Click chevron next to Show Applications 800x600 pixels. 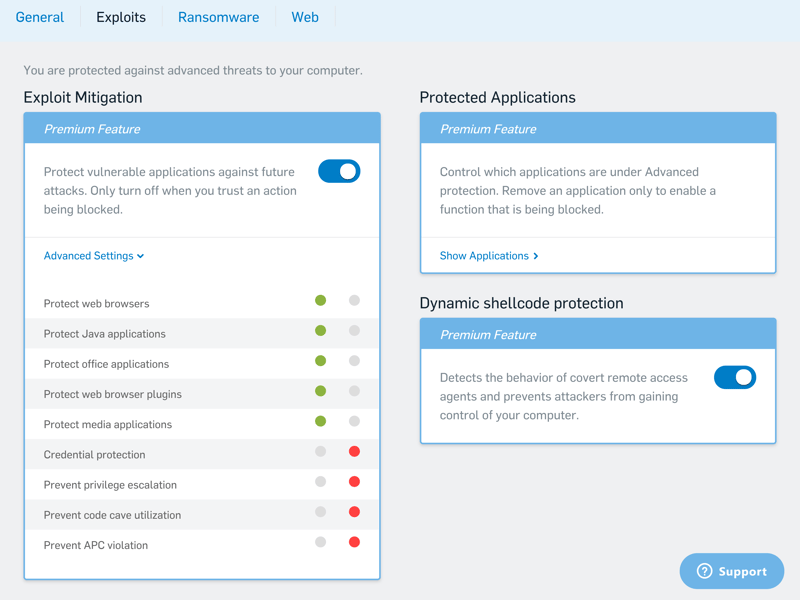[x=536, y=256]
